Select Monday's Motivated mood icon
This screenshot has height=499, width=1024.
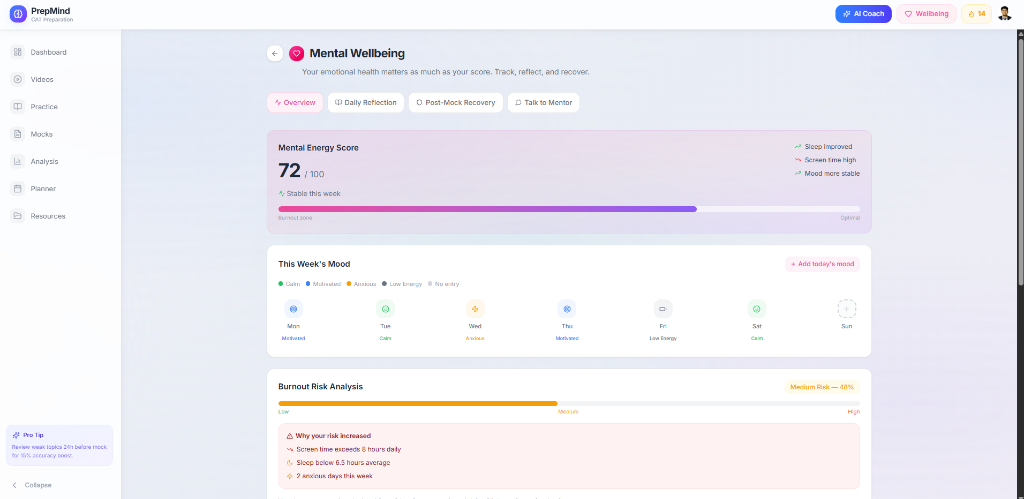(293, 309)
